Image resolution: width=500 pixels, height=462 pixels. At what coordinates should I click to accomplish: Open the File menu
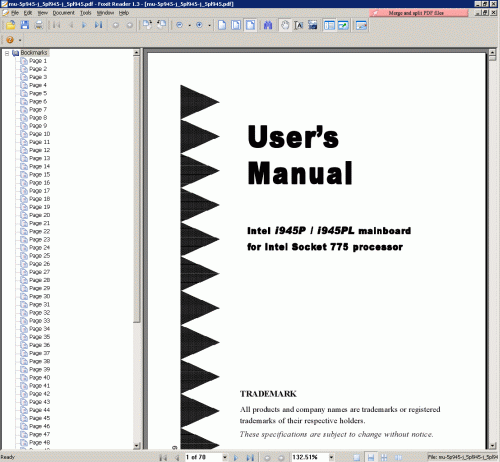(15, 13)
